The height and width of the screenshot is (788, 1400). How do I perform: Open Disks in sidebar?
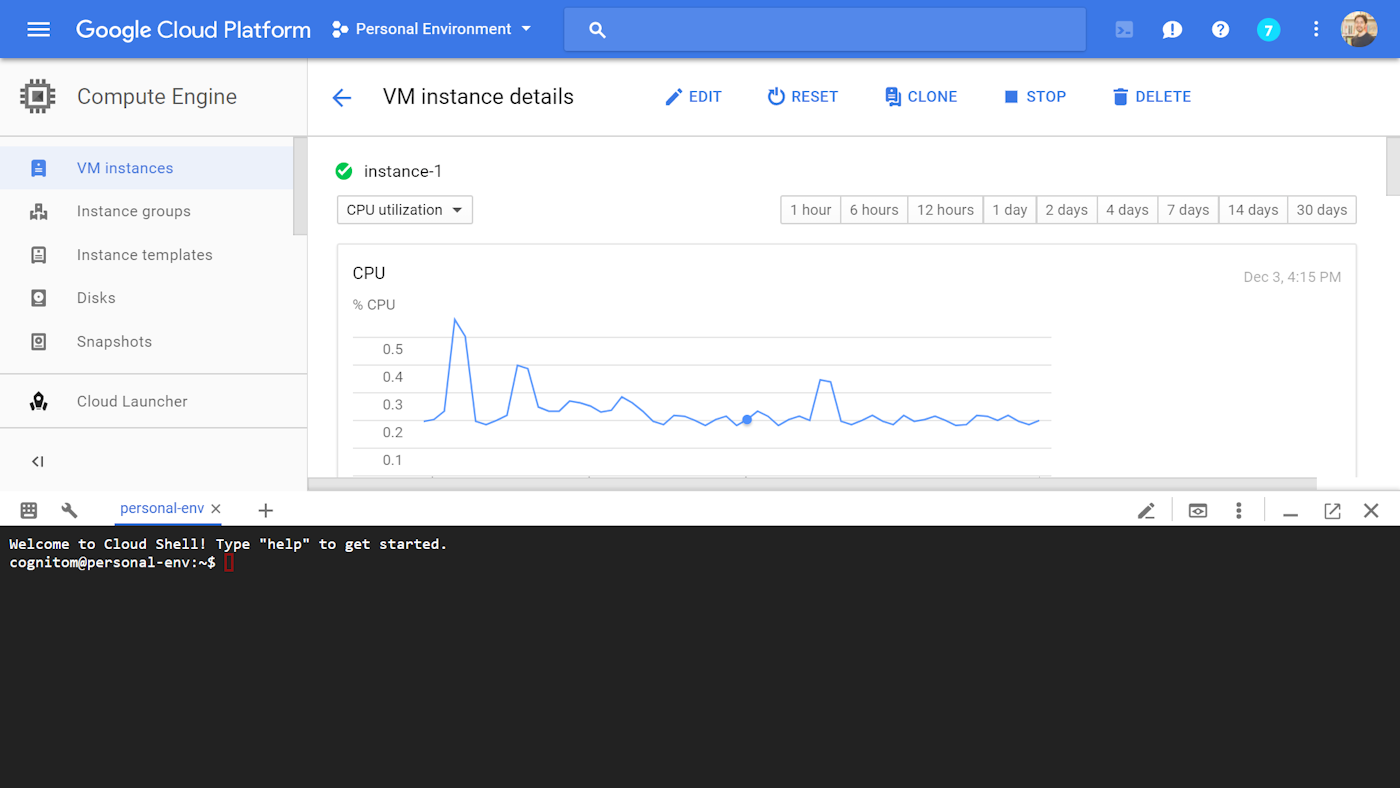point(146,298)
